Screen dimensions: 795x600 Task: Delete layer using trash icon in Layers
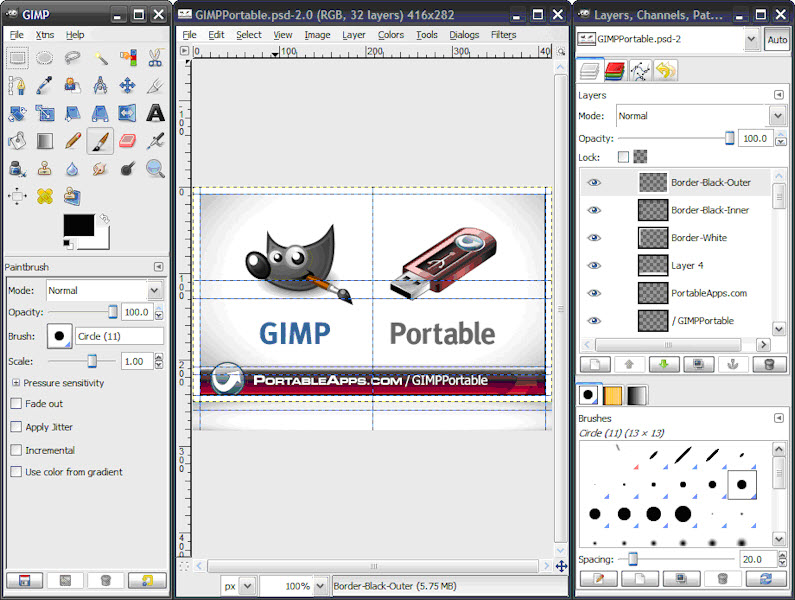(769, 365)
